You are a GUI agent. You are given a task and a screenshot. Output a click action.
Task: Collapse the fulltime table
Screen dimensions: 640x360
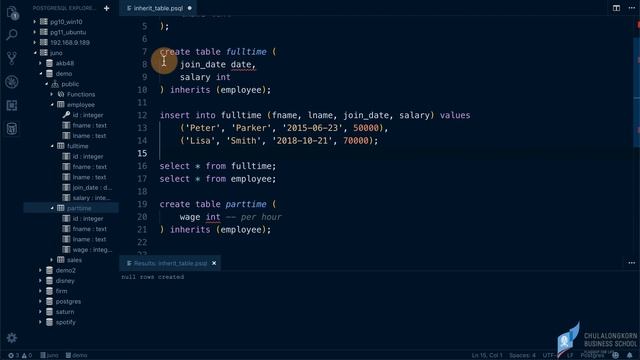click(x=52, y=146)
